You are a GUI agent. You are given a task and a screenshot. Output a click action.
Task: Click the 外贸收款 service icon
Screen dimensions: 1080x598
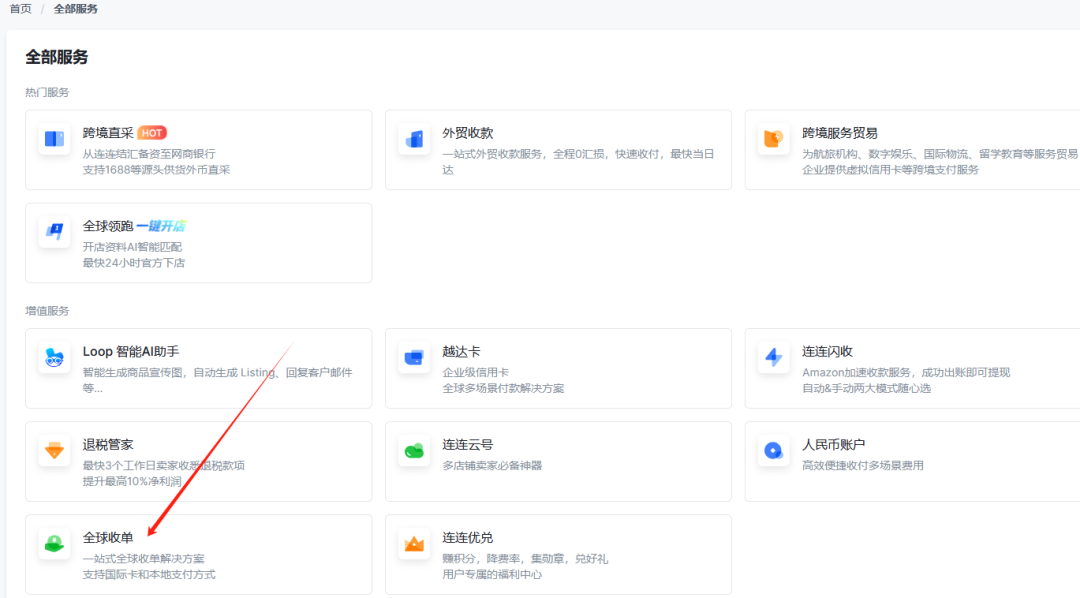(414, 139)
